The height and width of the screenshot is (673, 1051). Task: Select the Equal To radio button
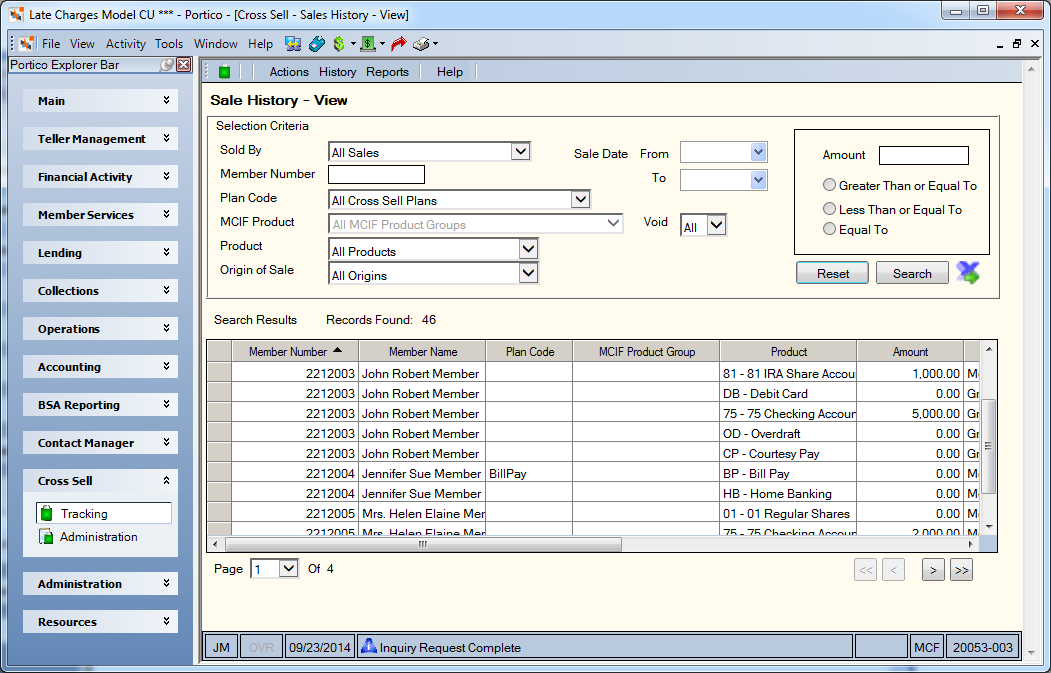coord(829,229)
